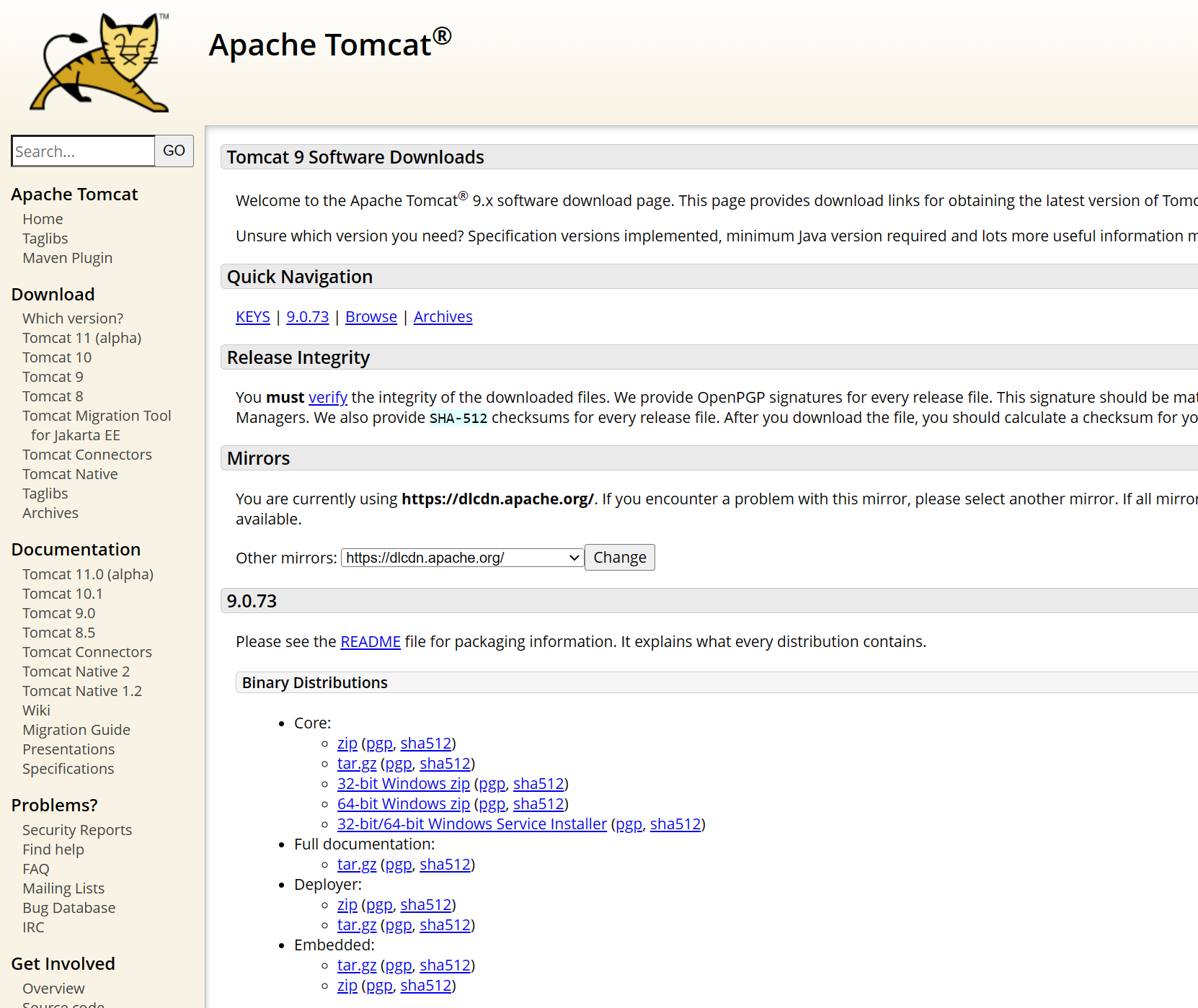Open Tomcat Connectors under Download
Viewport: 1198px width, 1008px height.
(x=87, y=455)
